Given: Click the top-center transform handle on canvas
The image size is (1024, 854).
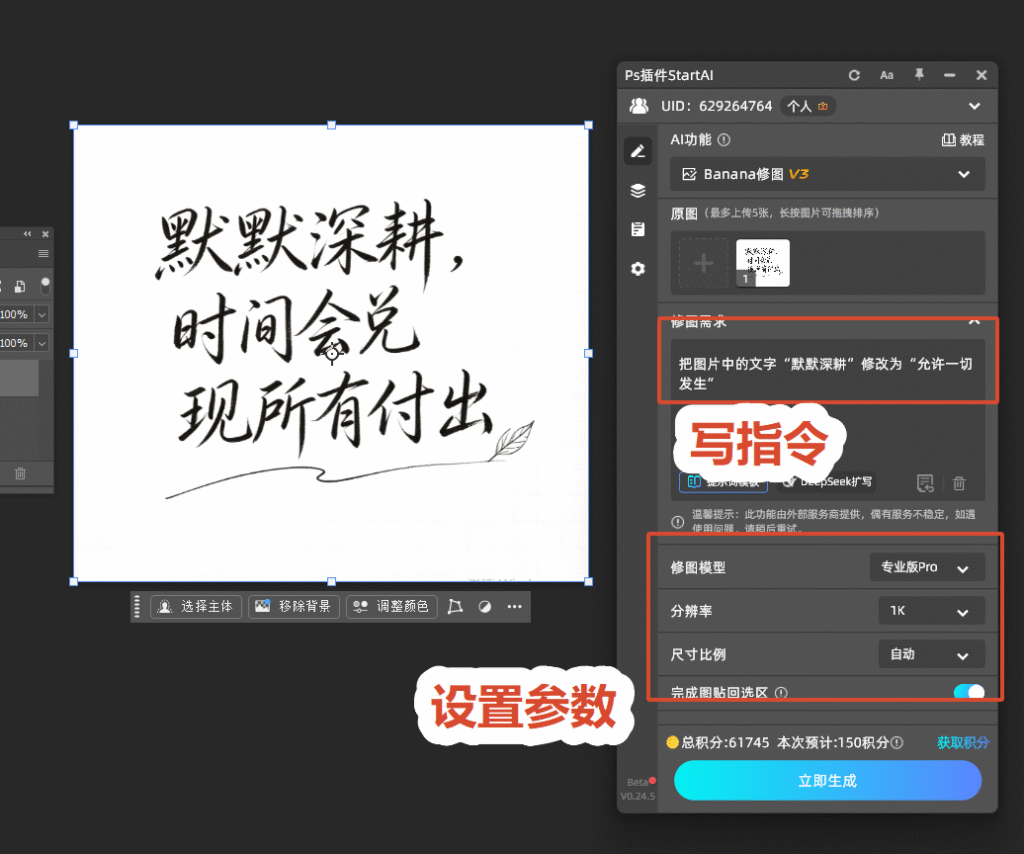Looking at the screenshot, I should [332, 125].
